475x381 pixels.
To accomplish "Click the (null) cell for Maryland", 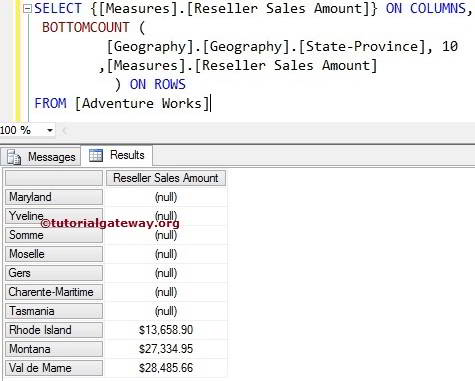I will (x=166, y=197).
